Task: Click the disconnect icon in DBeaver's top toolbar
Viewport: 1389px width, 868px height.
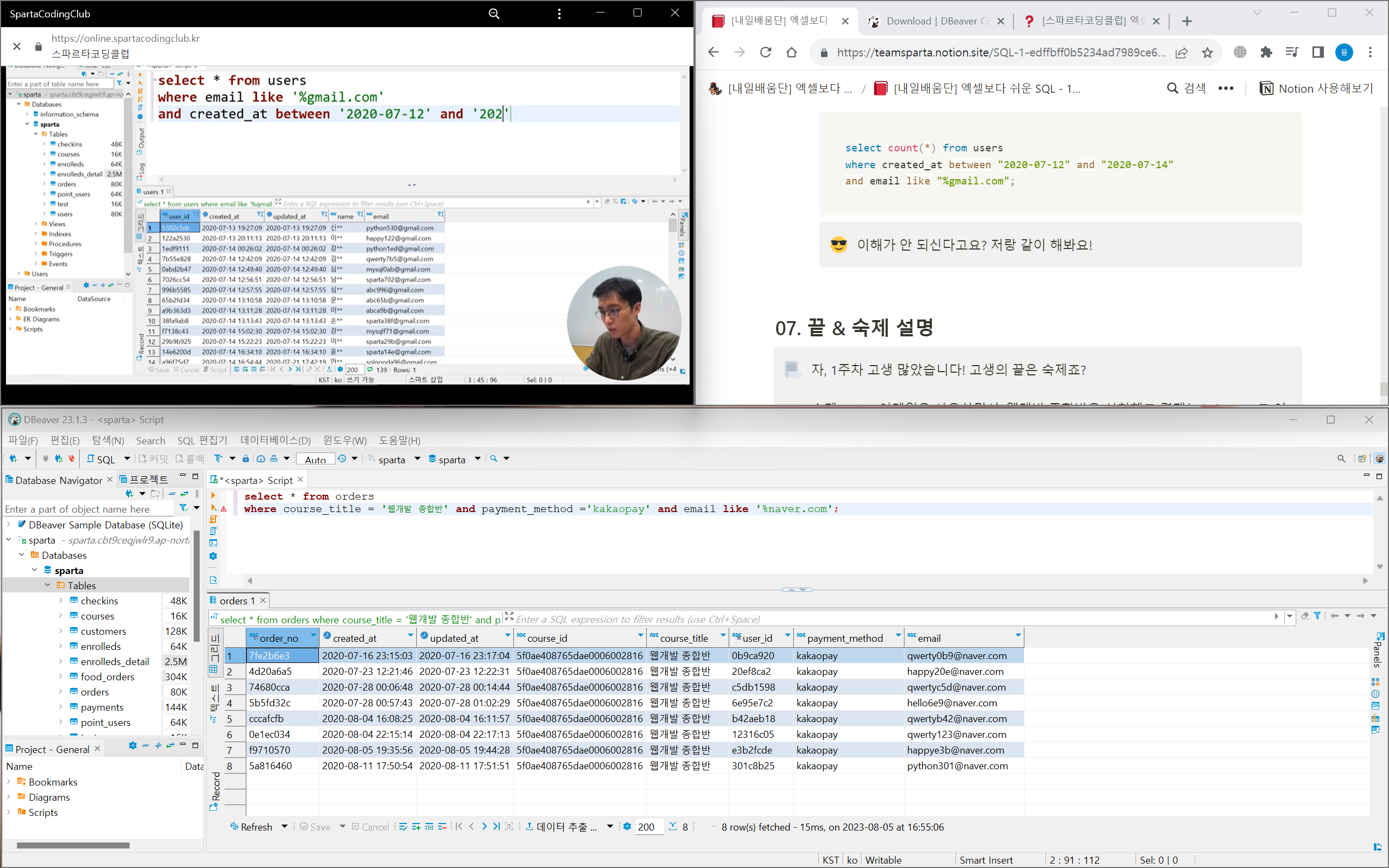Action: [x=71, y=459]
